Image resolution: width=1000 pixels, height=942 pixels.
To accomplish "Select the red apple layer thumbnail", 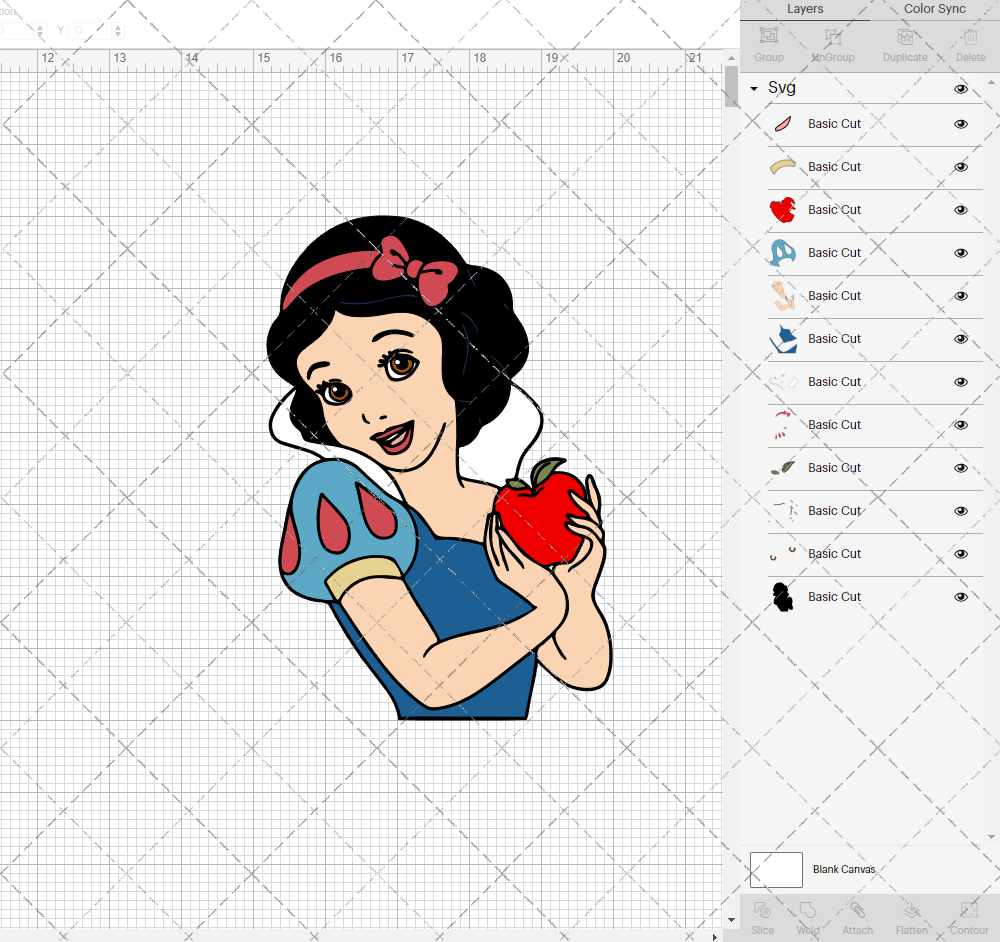I will pos(783,210).
